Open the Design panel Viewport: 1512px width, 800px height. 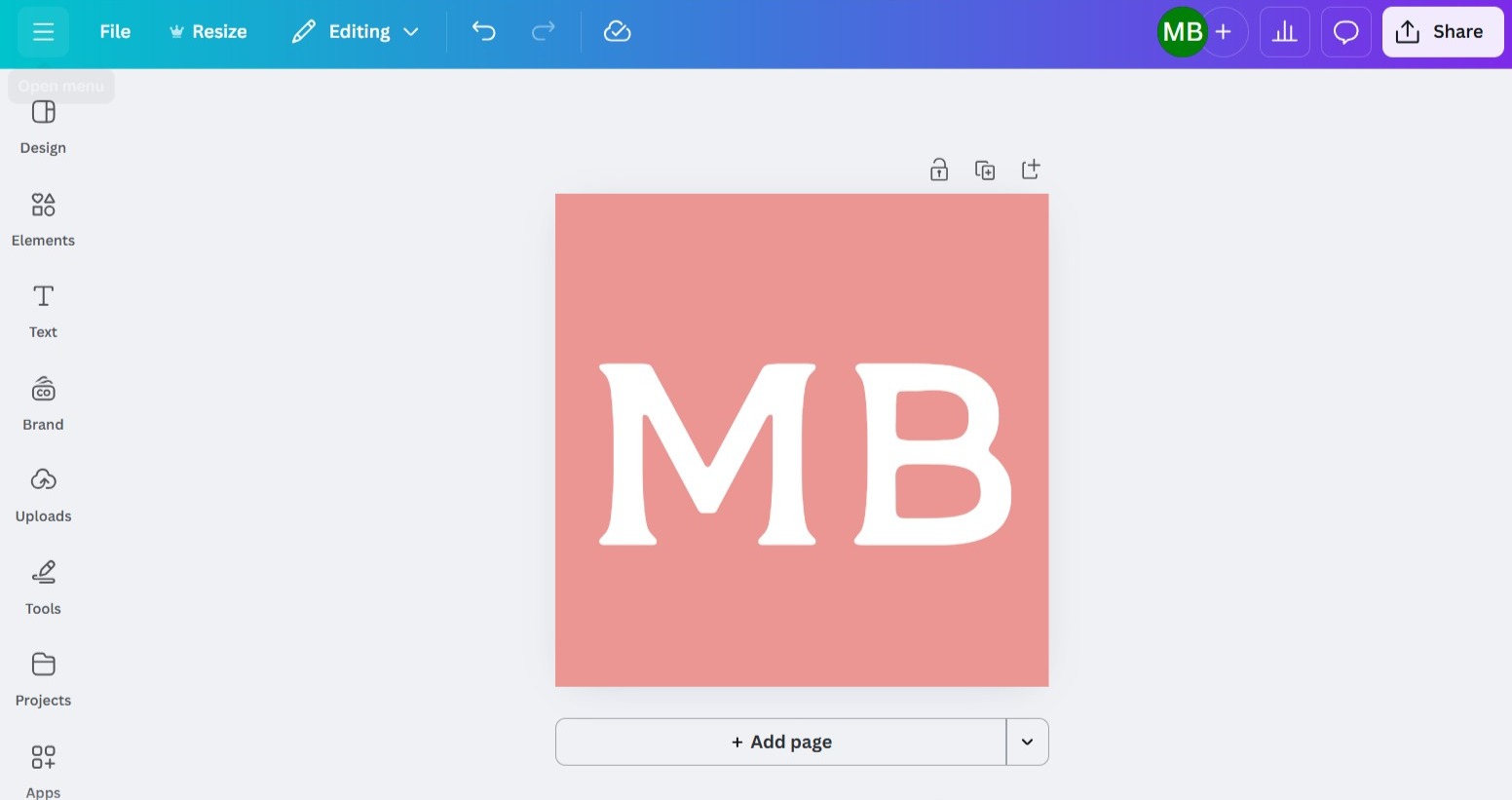click(43, 127)
